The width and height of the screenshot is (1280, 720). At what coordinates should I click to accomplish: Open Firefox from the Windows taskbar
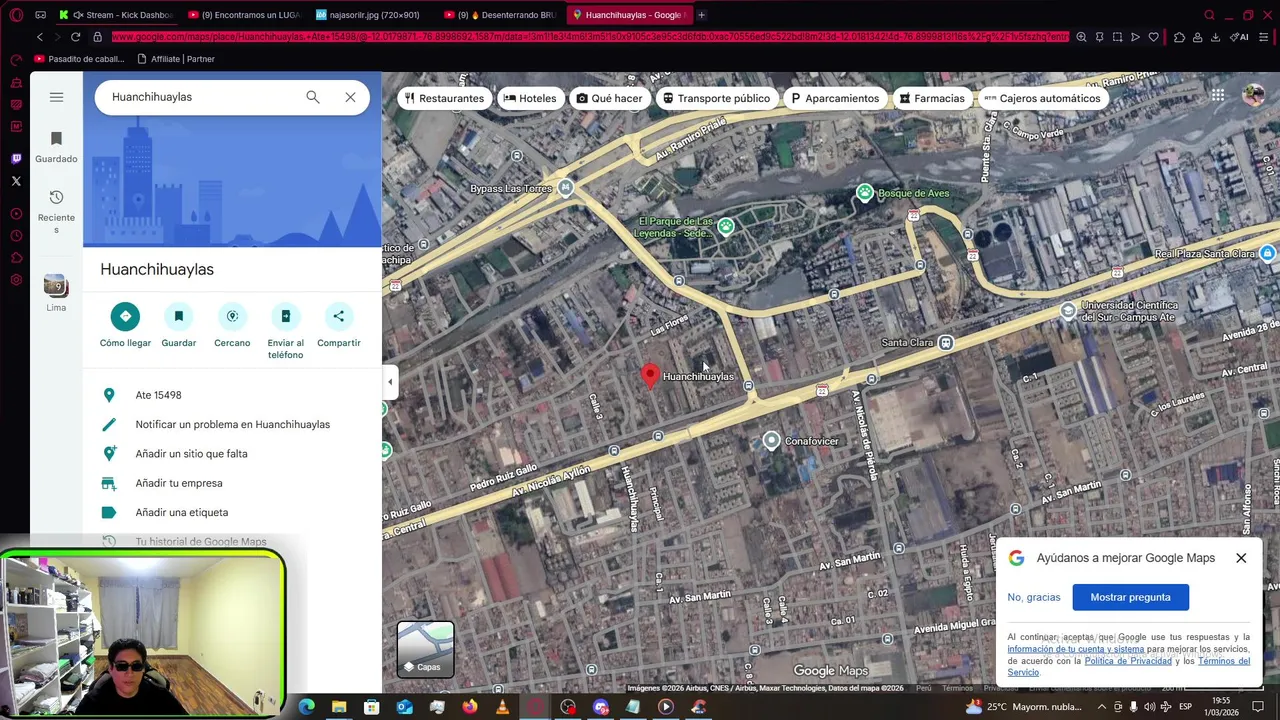click(x=469, y=707)
